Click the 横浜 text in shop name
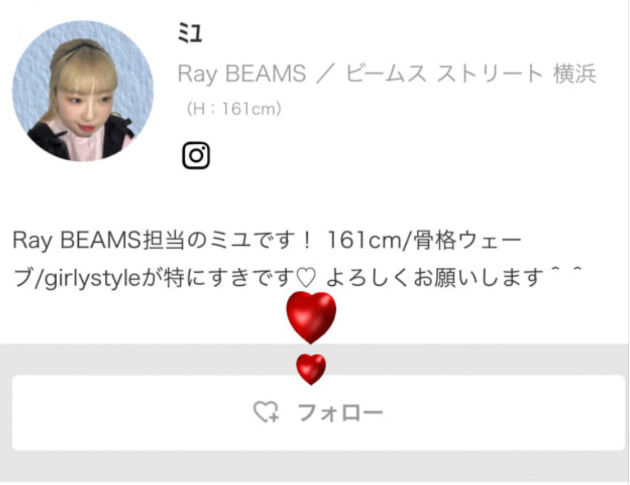The height and width of the screenshot is (485, 630). pyautogui.click(x=575, y=74)
